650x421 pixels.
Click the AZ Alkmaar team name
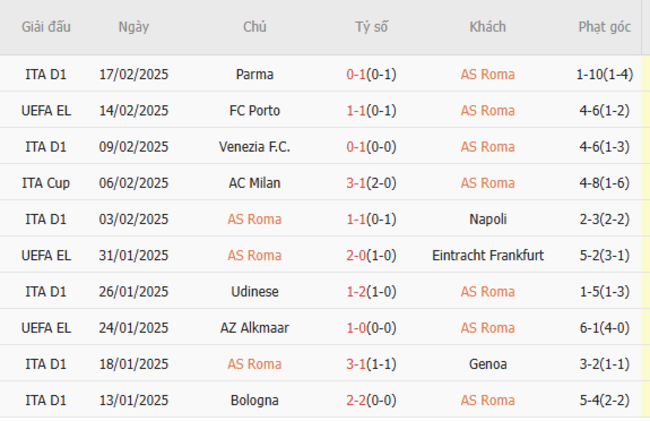pos(255,328)
